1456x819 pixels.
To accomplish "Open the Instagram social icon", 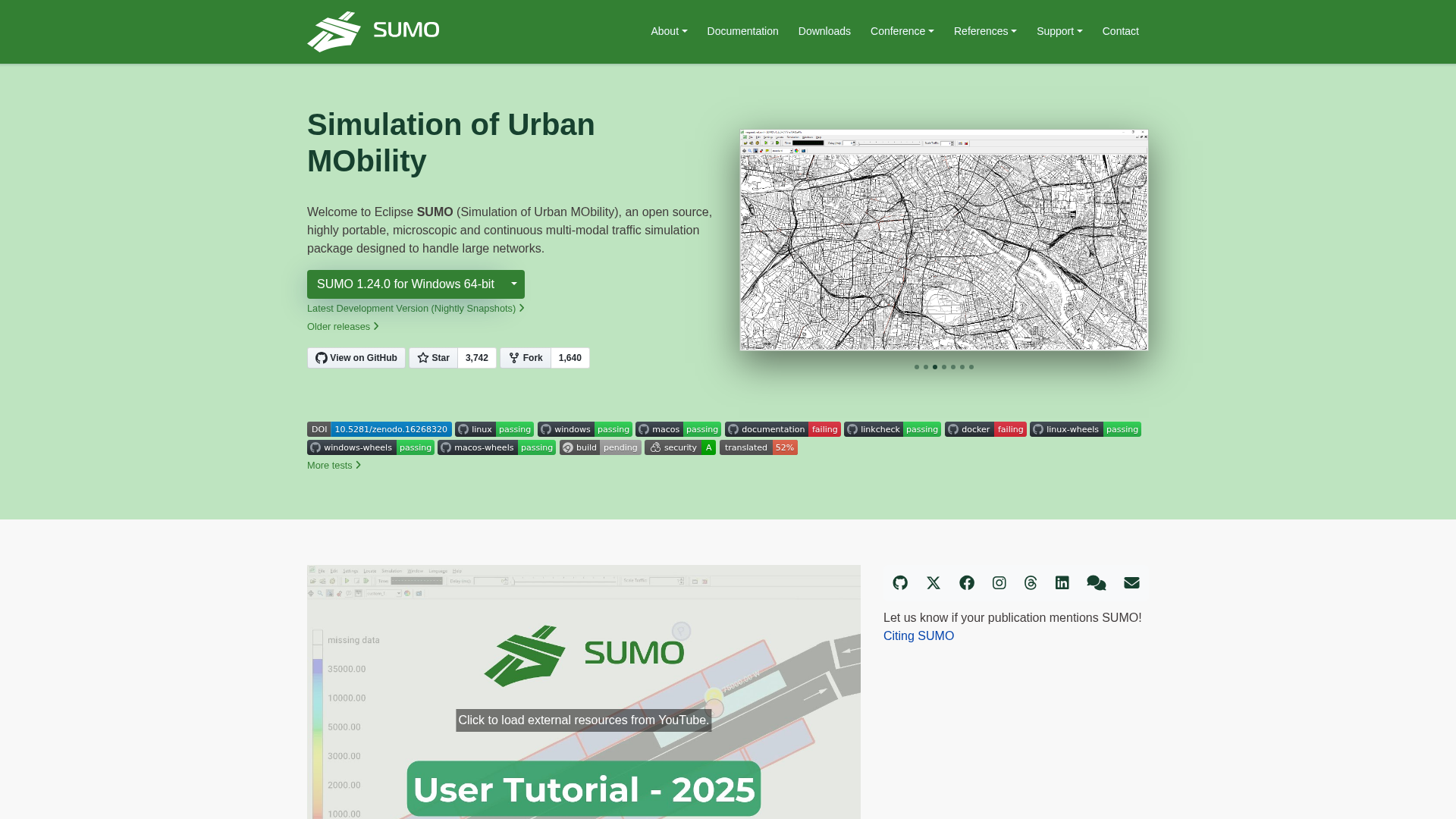I will (x=999, y=582).
